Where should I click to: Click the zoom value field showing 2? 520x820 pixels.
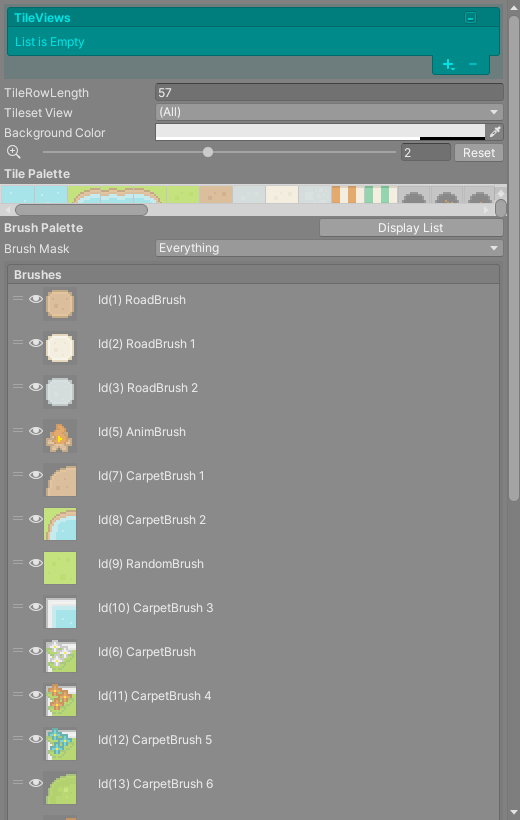pyautogui.click(x=426, y=153)
